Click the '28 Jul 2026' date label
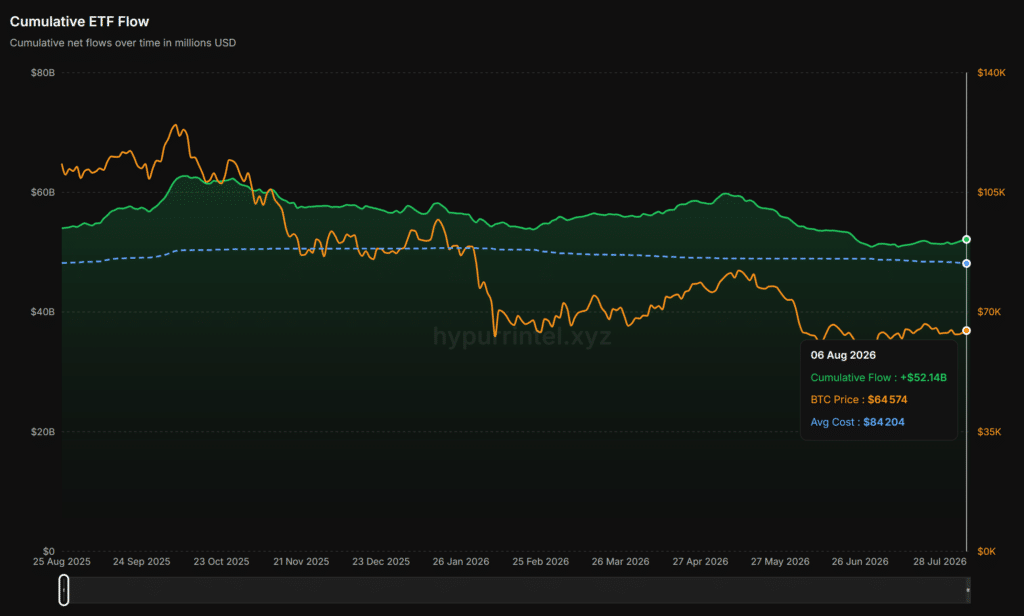 click(x=940, y=562)
